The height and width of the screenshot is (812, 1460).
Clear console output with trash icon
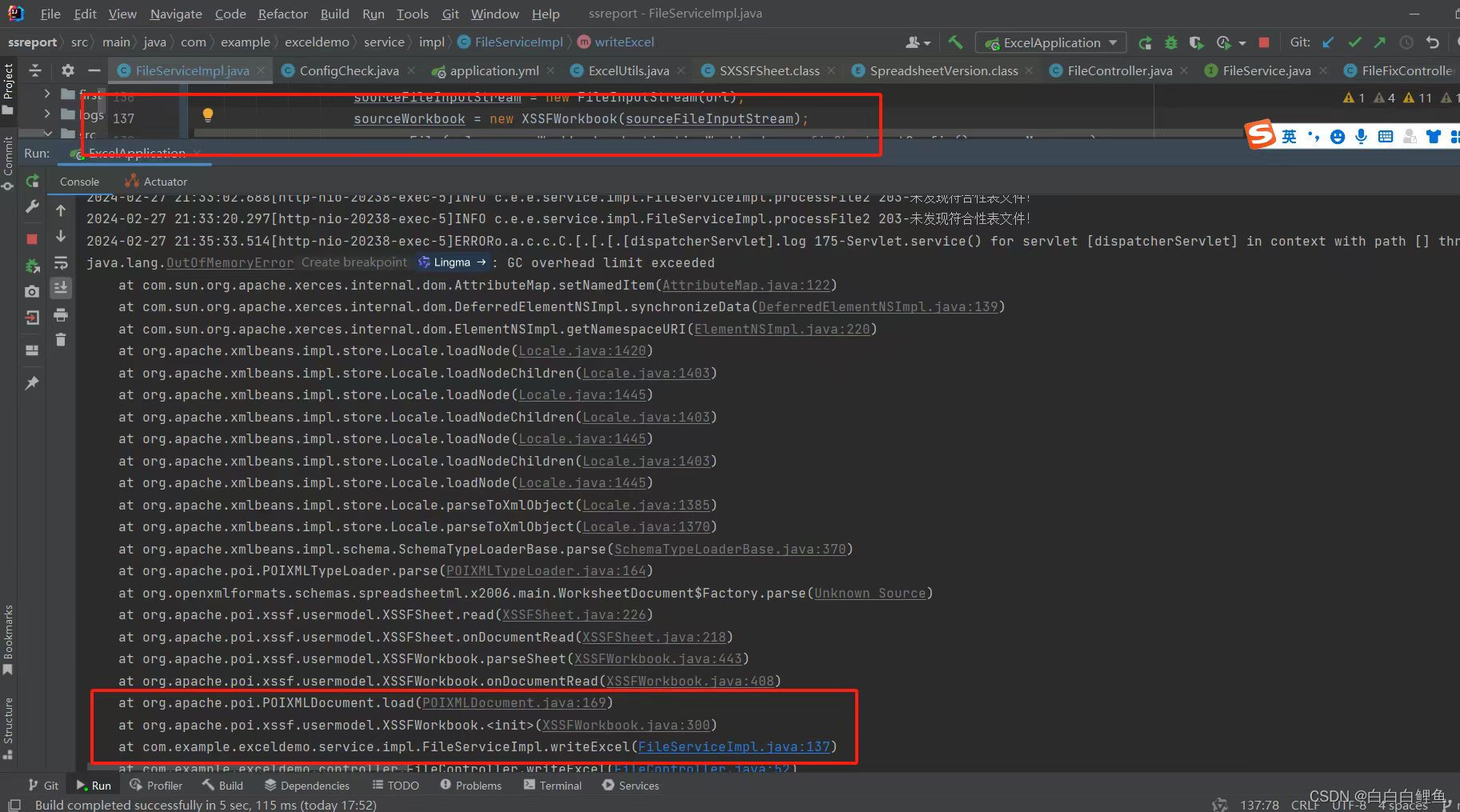61,338
